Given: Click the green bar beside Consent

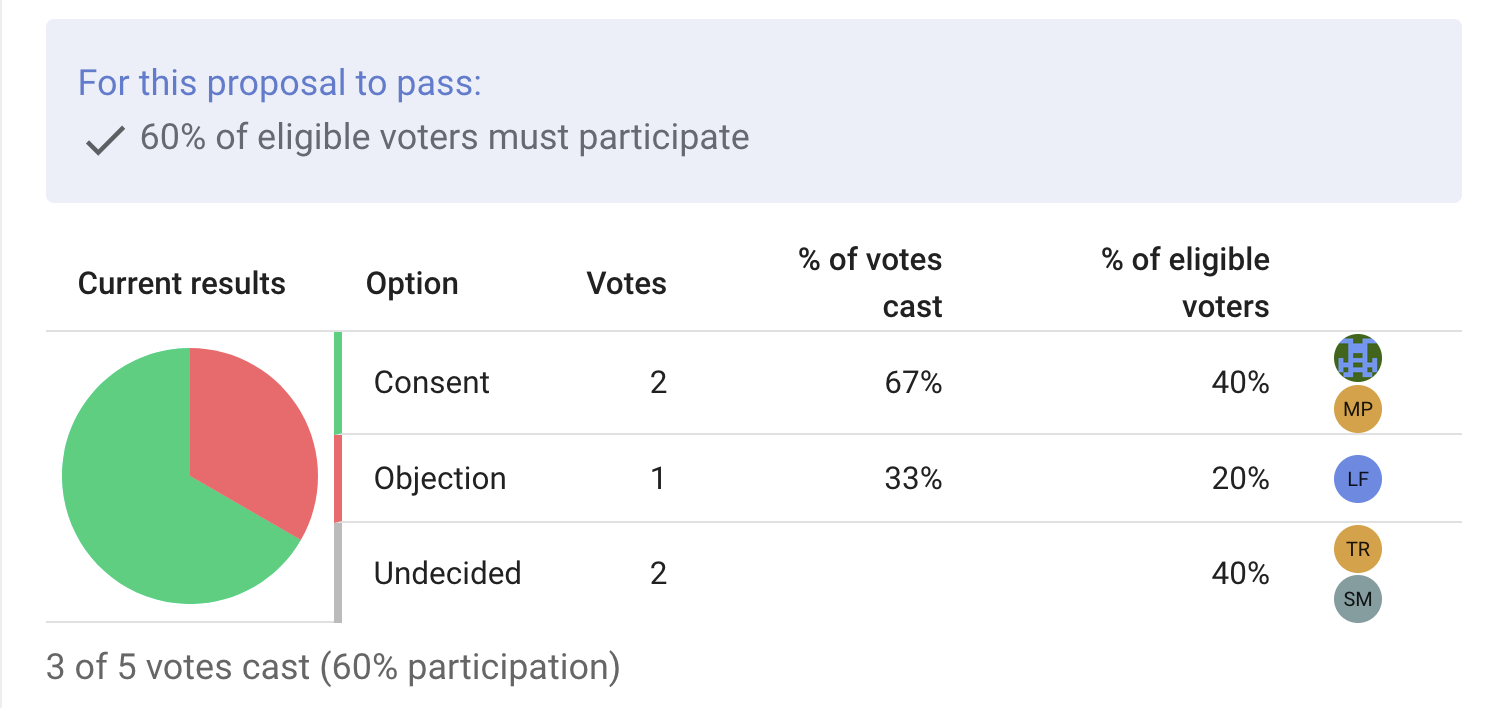Looking at the screenshot, I should point(338,383).
